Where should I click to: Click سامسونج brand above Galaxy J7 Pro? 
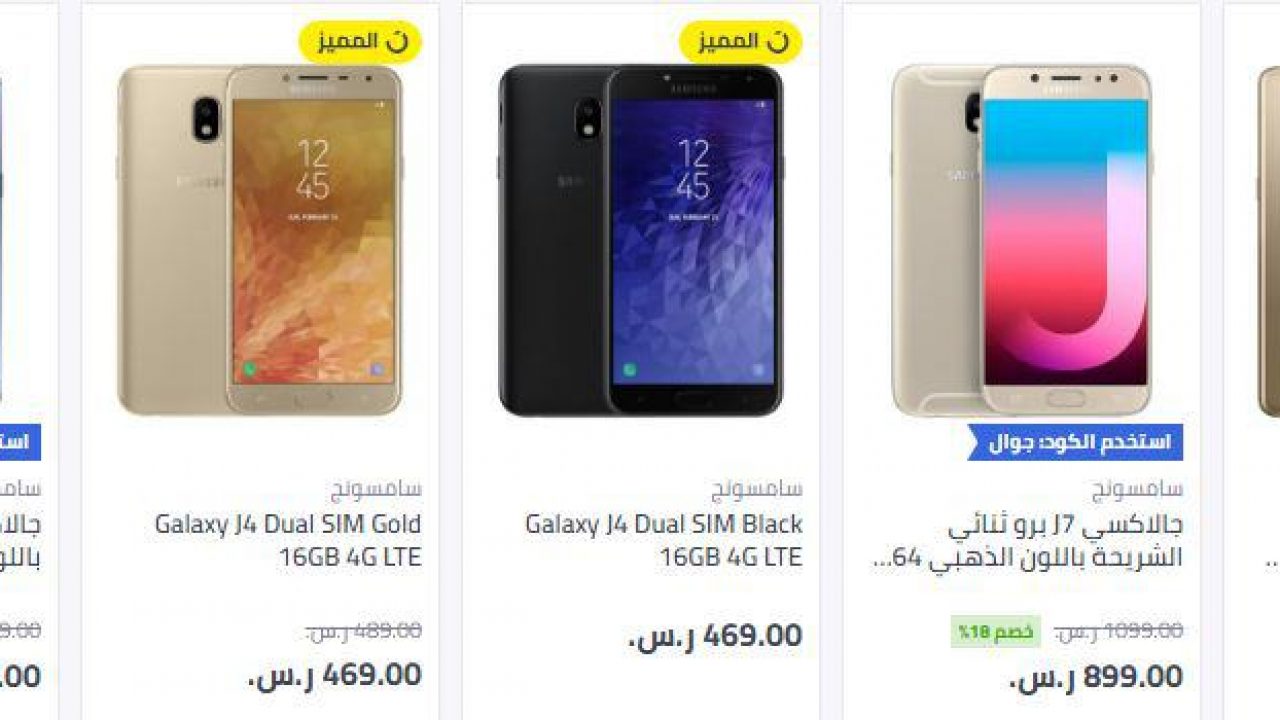point(1138,489)
